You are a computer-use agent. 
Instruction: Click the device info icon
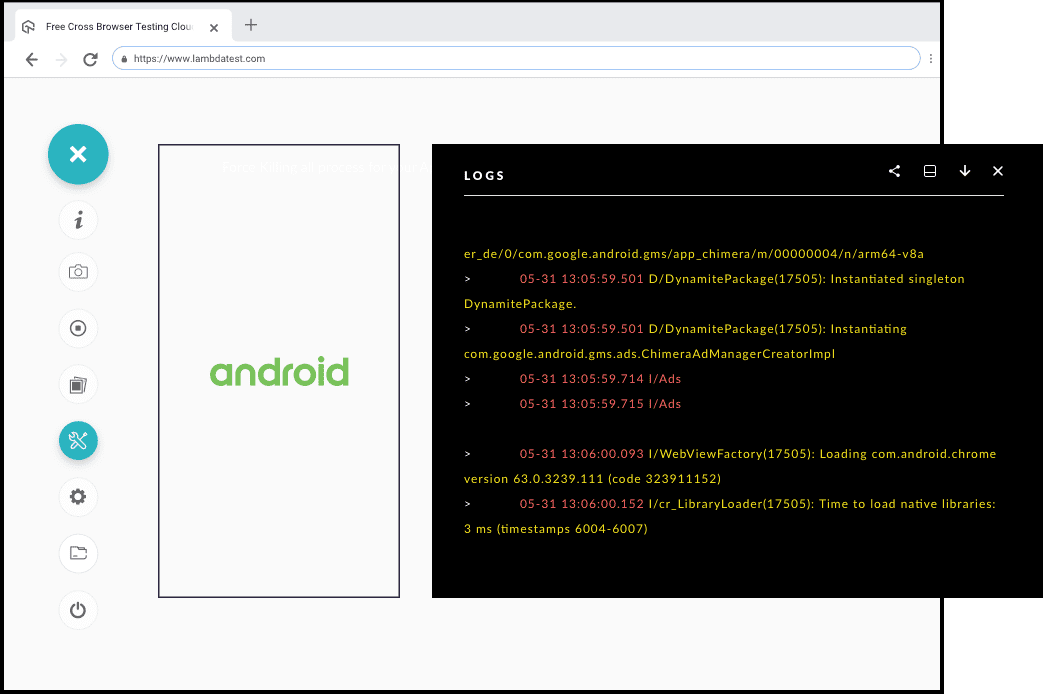78,220
